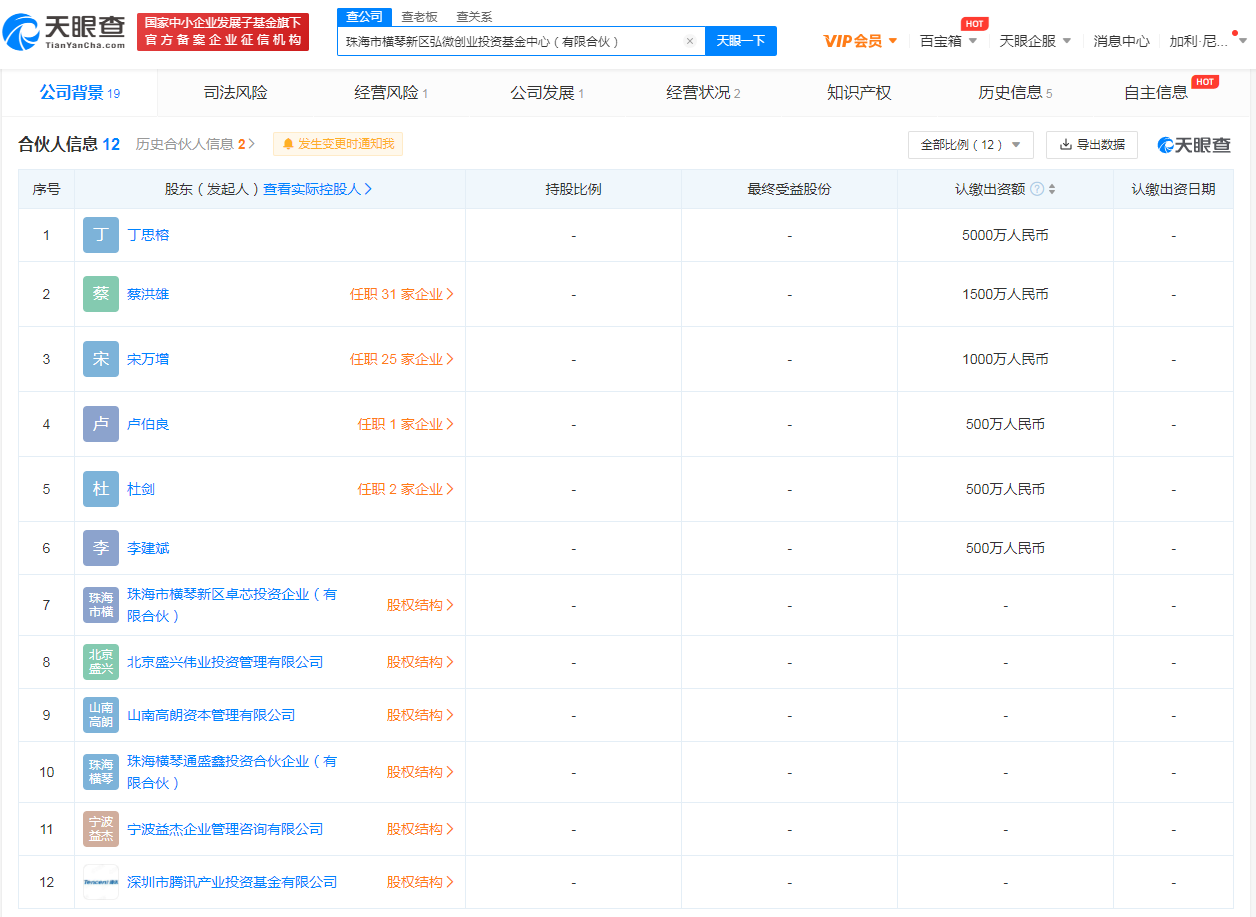Click the TianYanCha logo
Screen dimensions: 1256x917
[64, 31]
